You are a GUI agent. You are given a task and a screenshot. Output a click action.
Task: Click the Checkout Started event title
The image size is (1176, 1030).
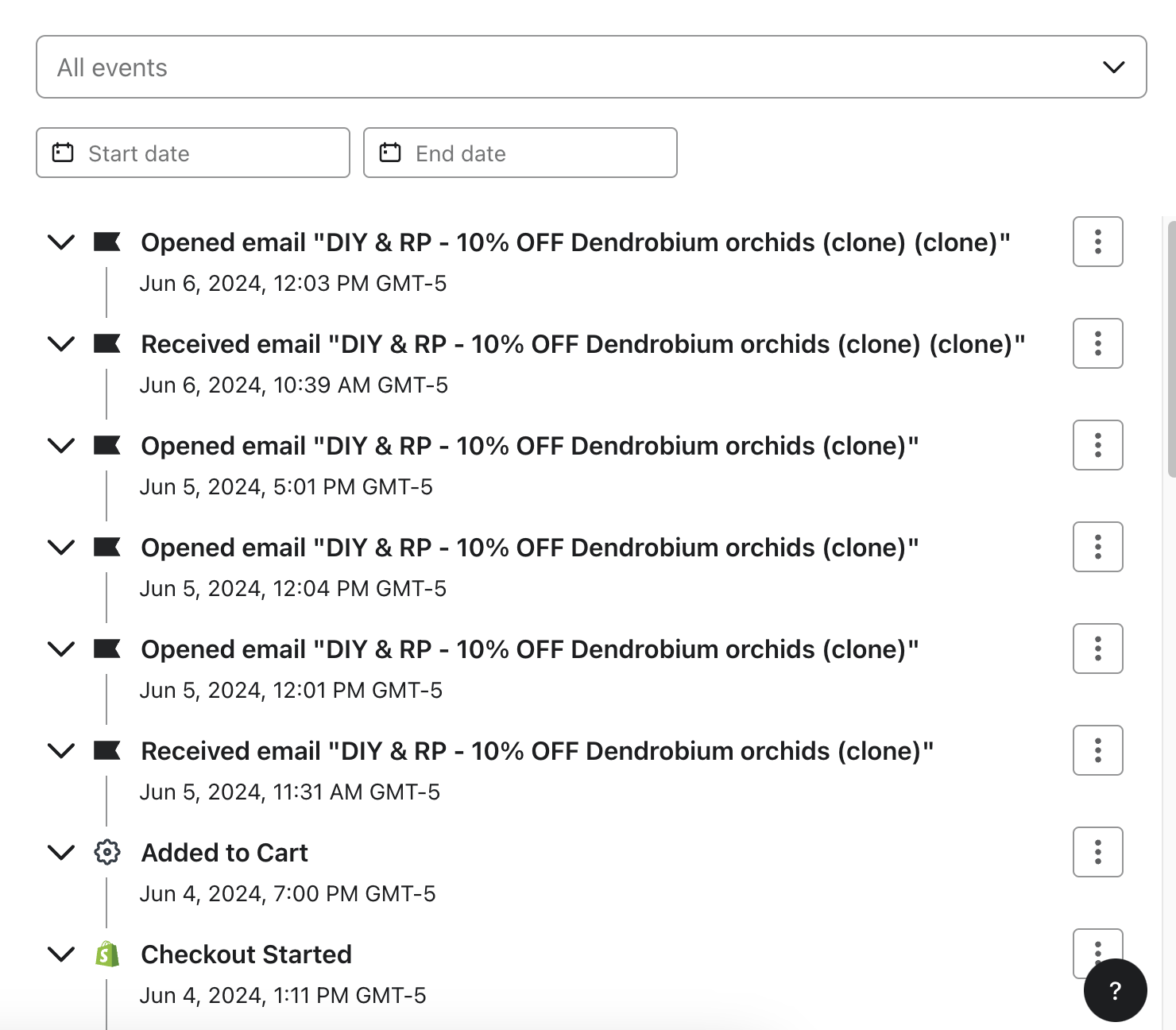[x=246, y=954]
